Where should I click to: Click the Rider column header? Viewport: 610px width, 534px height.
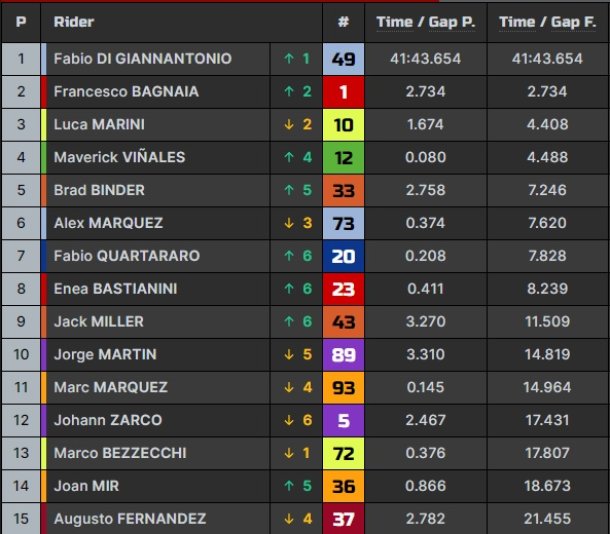click(x=74, y=22)
